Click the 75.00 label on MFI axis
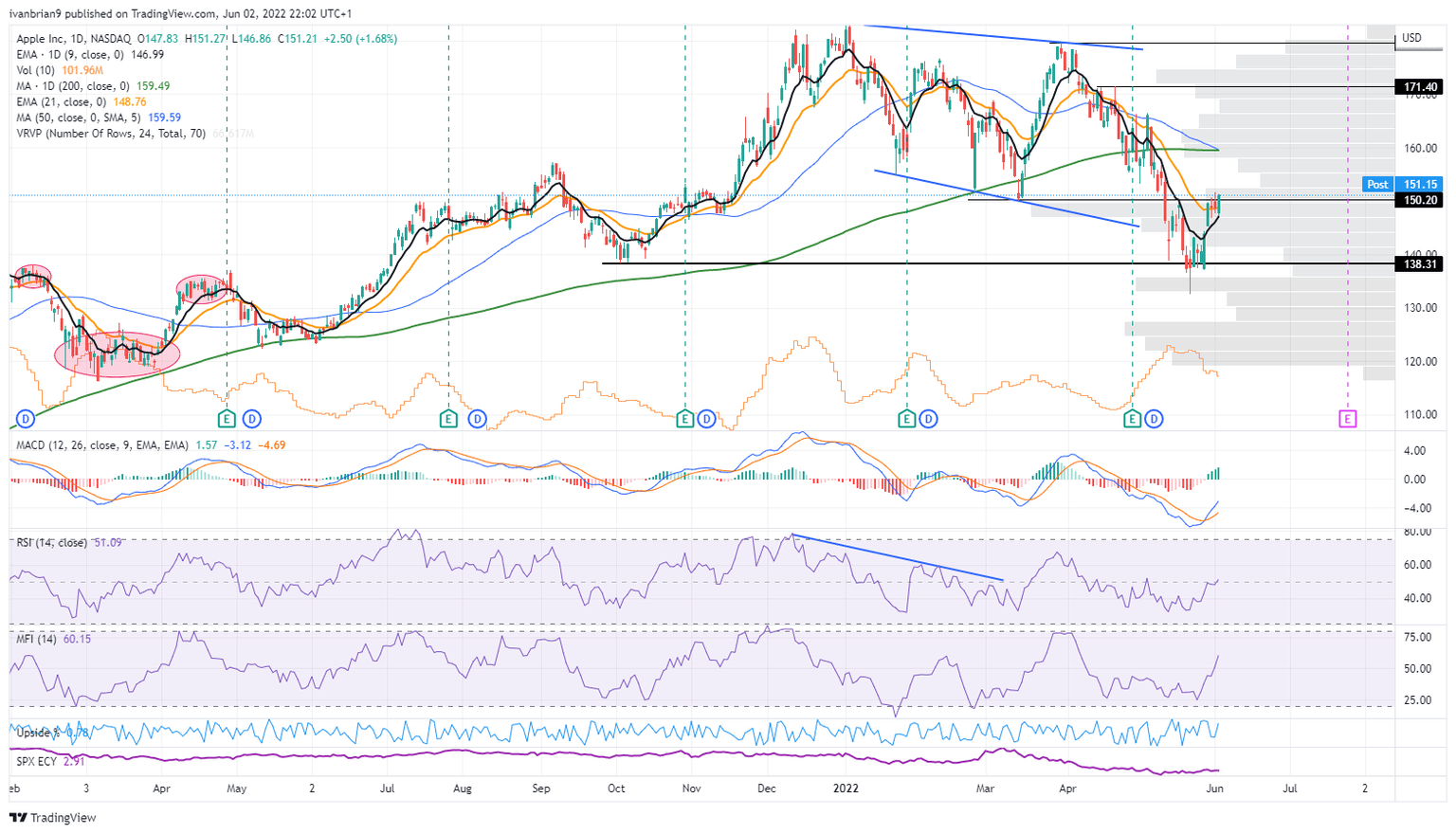This screenshot has width=1456, height=834. [x=1417, y=638]
